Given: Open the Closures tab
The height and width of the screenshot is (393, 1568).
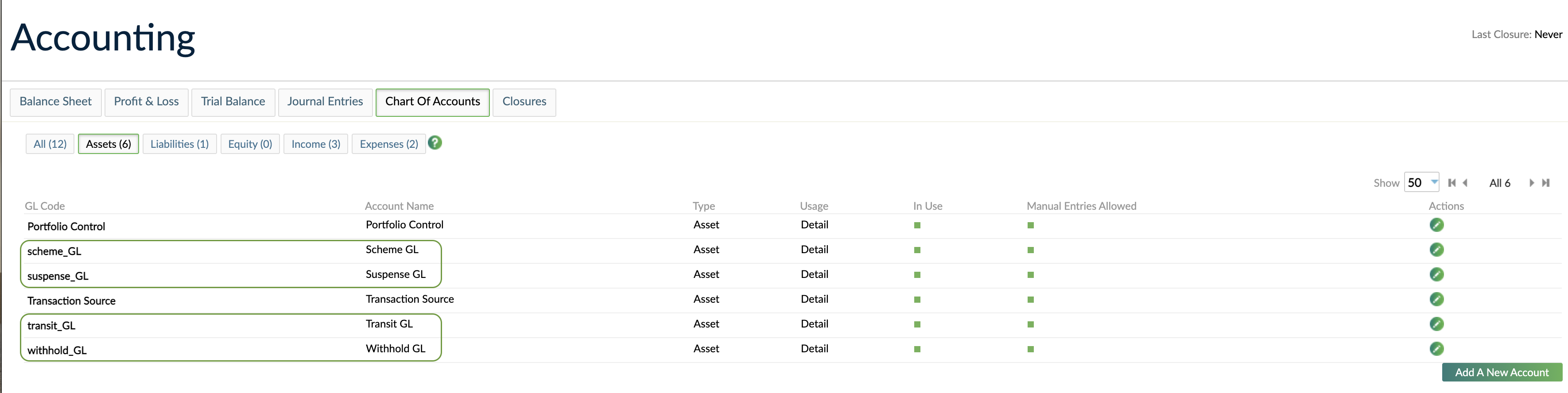Looking at the screenshot, I should (x=524, y=102).
